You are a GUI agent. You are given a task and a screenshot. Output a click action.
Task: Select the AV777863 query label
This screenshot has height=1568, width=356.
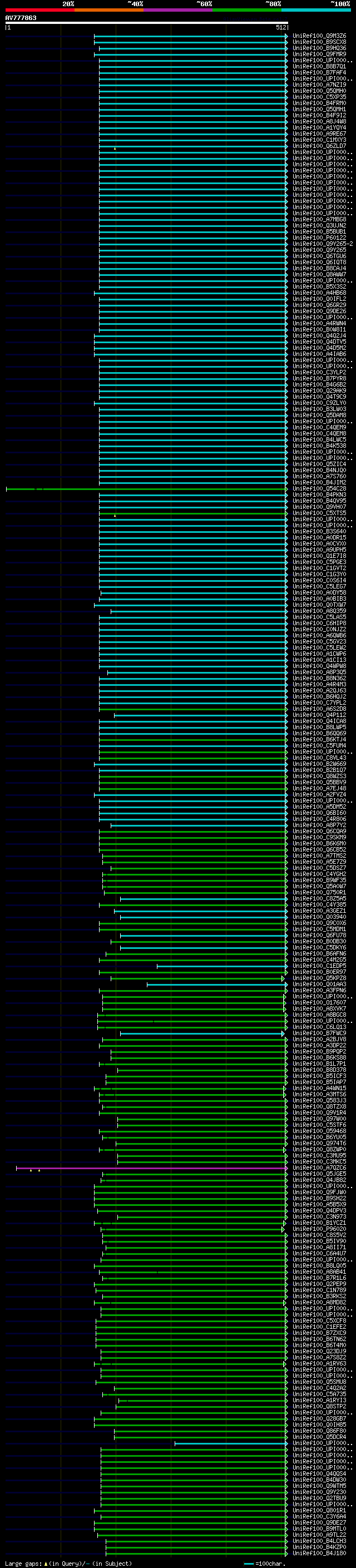21,18
